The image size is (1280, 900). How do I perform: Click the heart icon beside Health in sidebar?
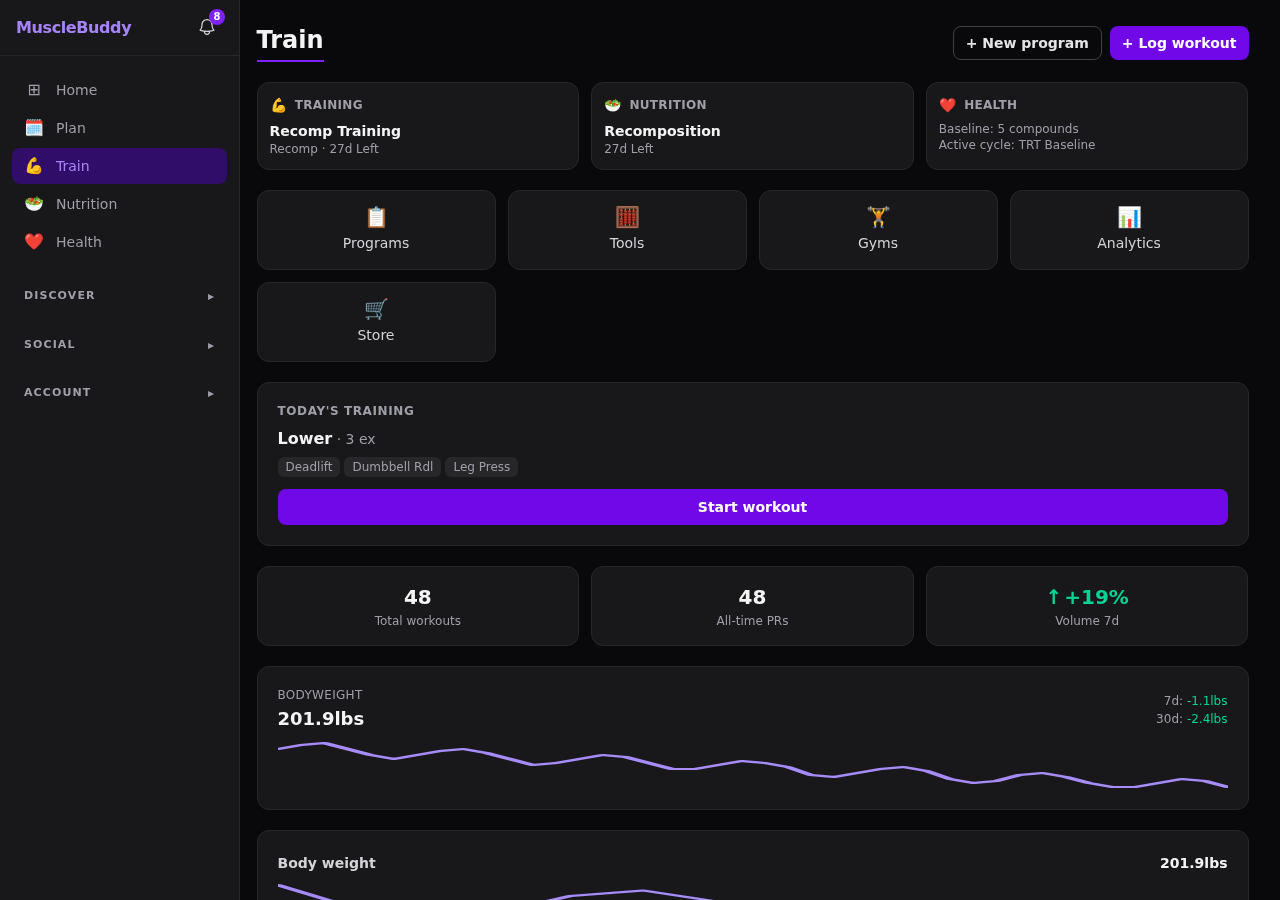(34, 242)
